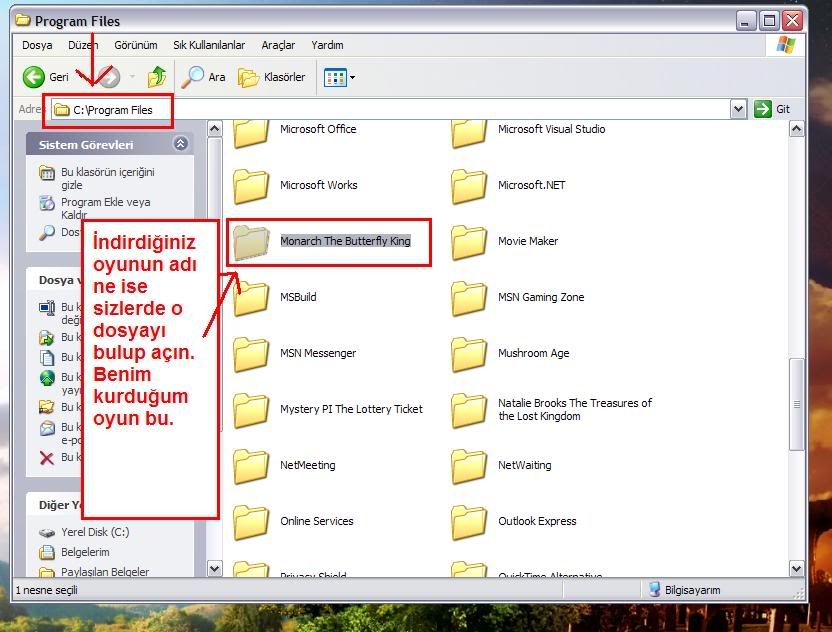Toggle the Klasörler folder tree pane
The image size is (832, 632).
tap(271, 77)
